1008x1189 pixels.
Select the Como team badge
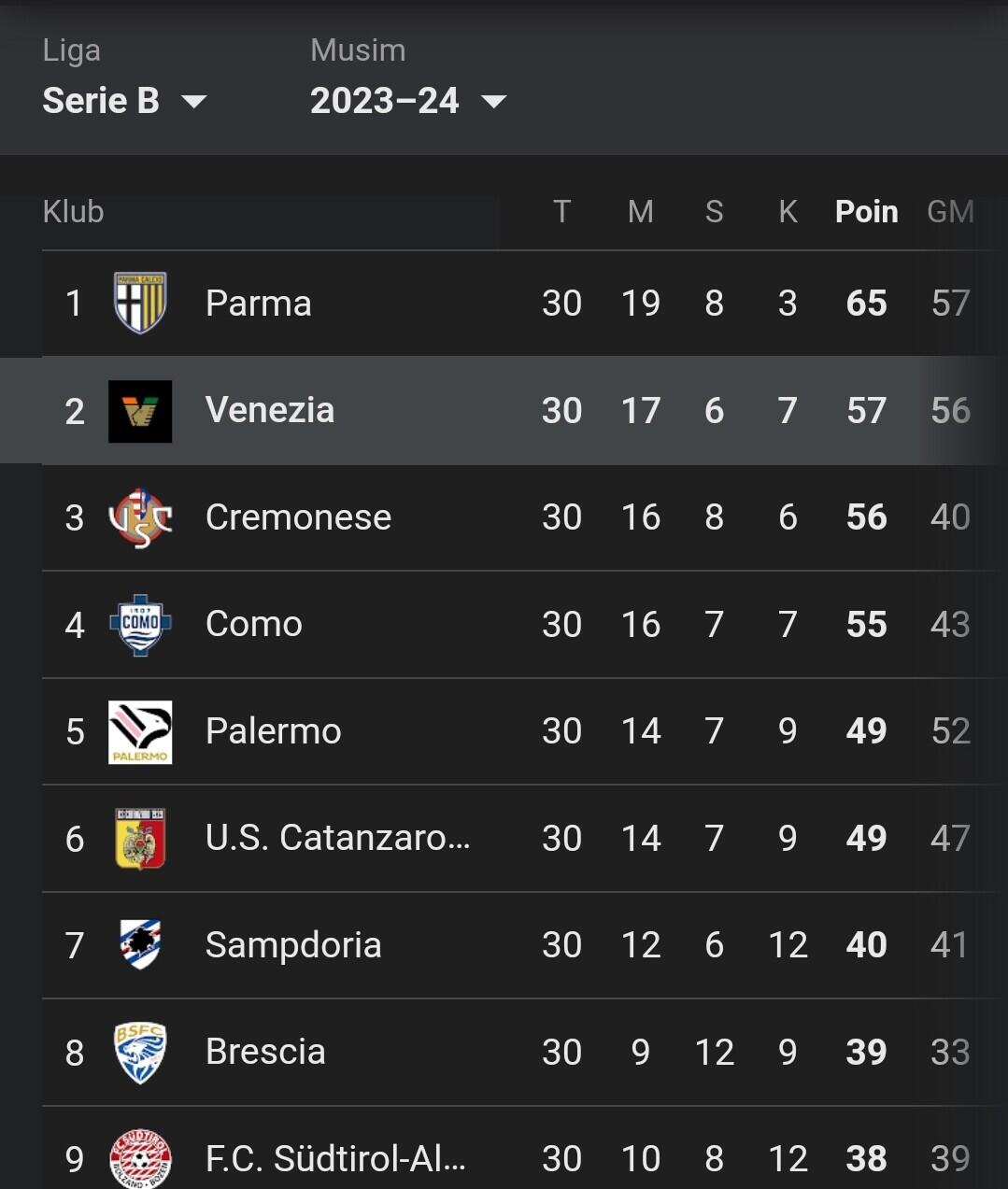tap(140, 625)
